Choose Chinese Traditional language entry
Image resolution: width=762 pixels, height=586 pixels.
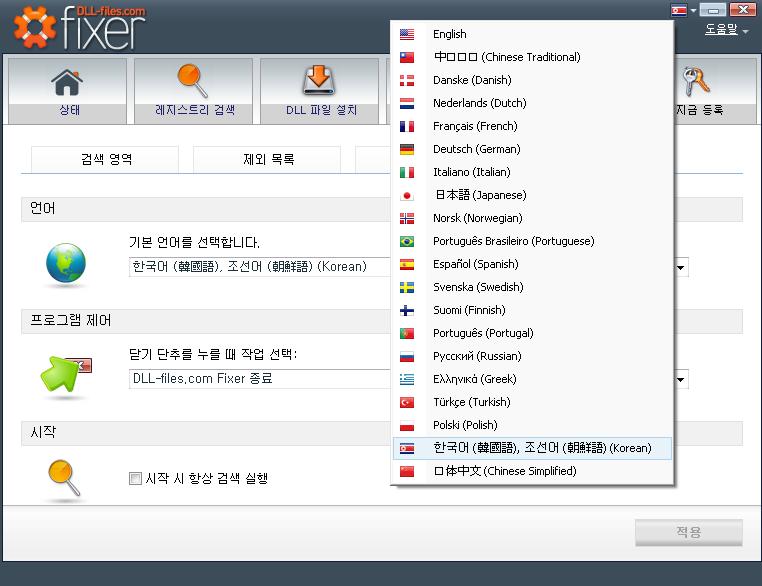tap(532, 57)
